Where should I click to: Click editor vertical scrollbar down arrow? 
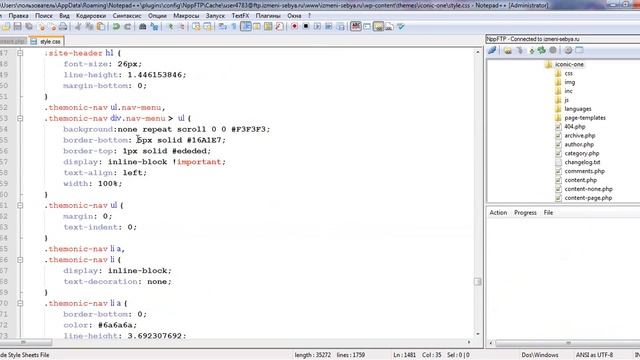pyautogui.click(x=478, y=334)
